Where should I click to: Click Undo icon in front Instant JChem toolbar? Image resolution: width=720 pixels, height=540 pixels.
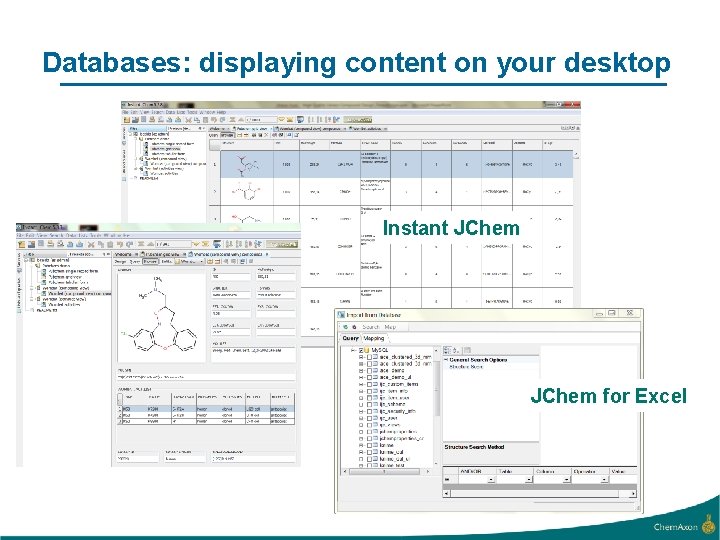tap(119, 244)
